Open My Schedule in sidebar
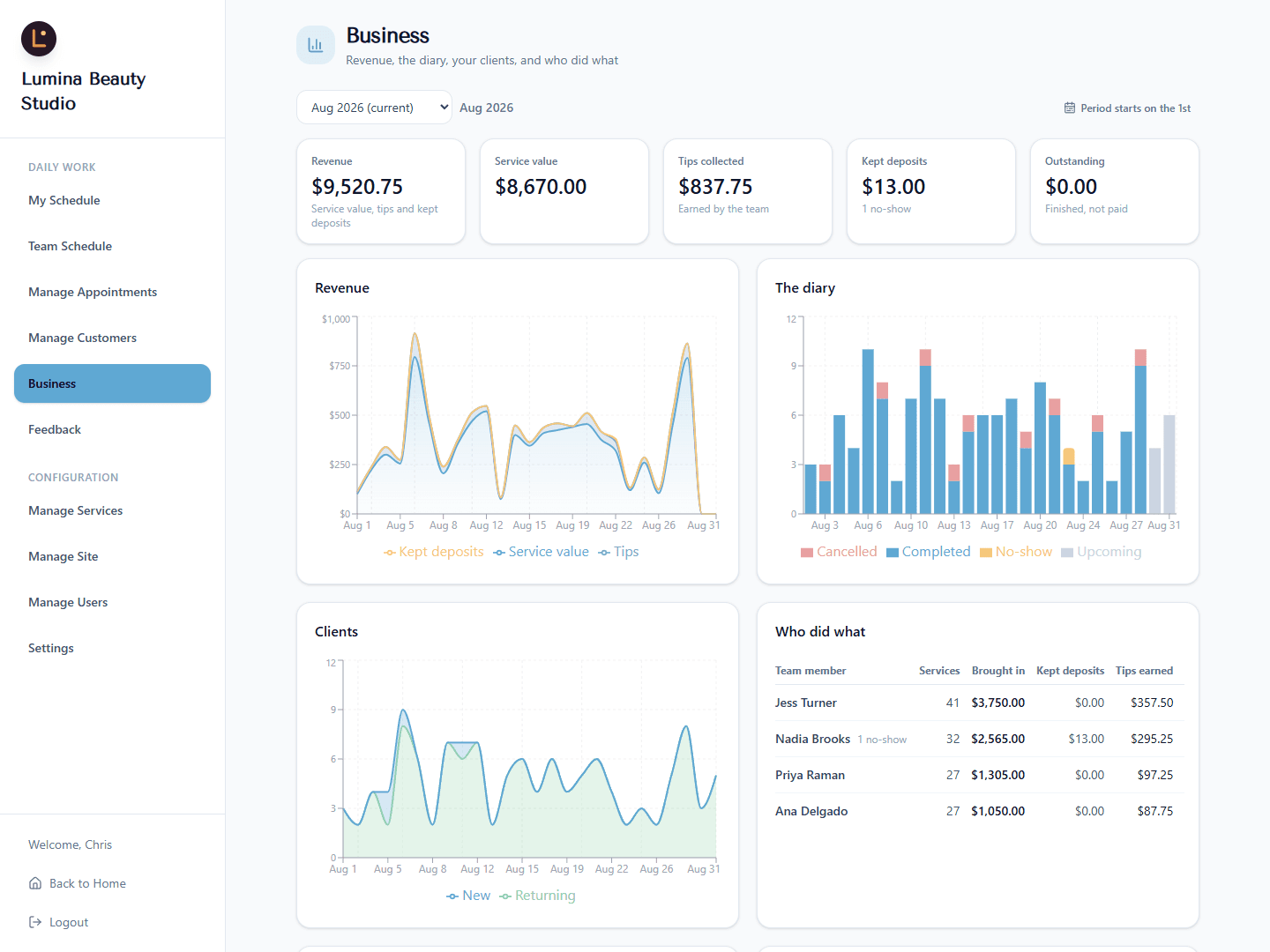The height and width of the screenshot is (952, 1270). click(x=112, y=200)
